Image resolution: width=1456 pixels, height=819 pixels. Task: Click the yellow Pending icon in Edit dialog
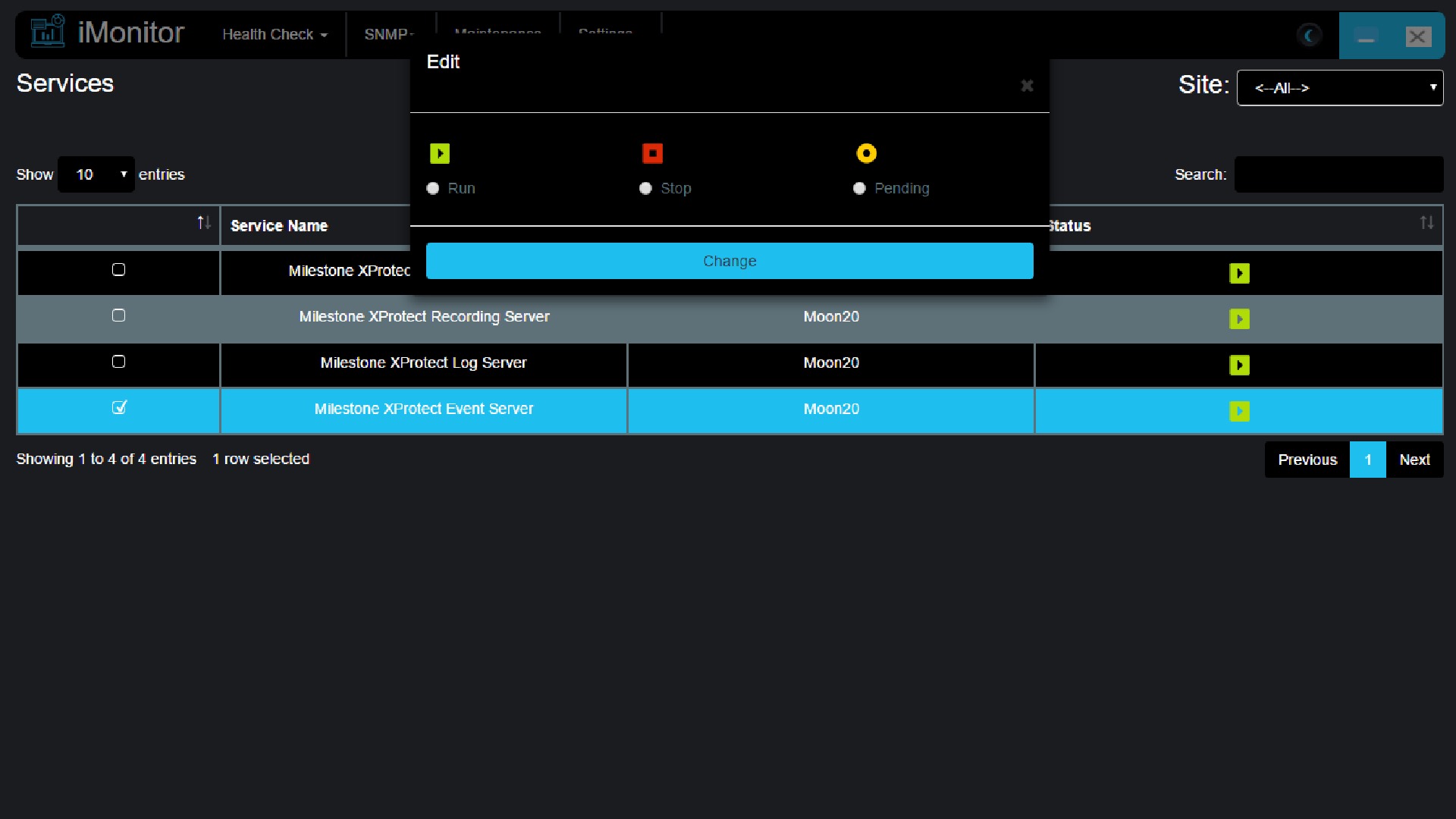pyautogui.click(x=866, y=153)
